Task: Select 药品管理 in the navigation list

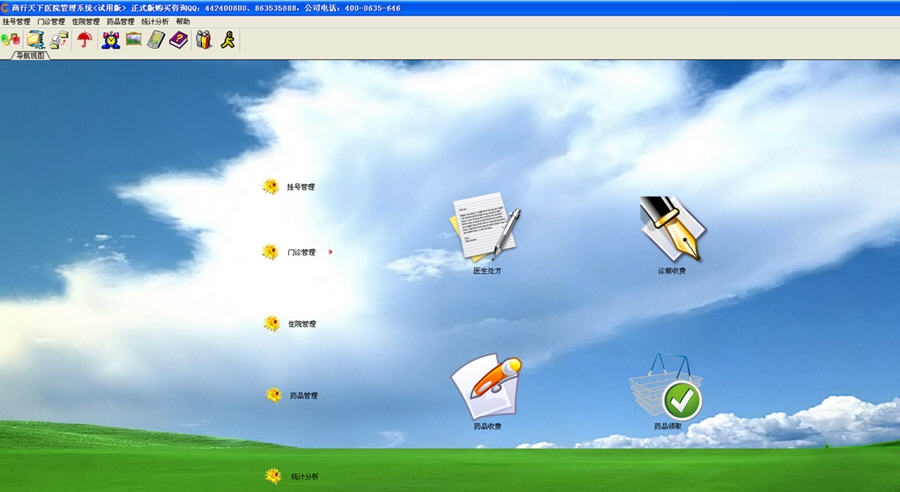Action: tap(304, 396)
